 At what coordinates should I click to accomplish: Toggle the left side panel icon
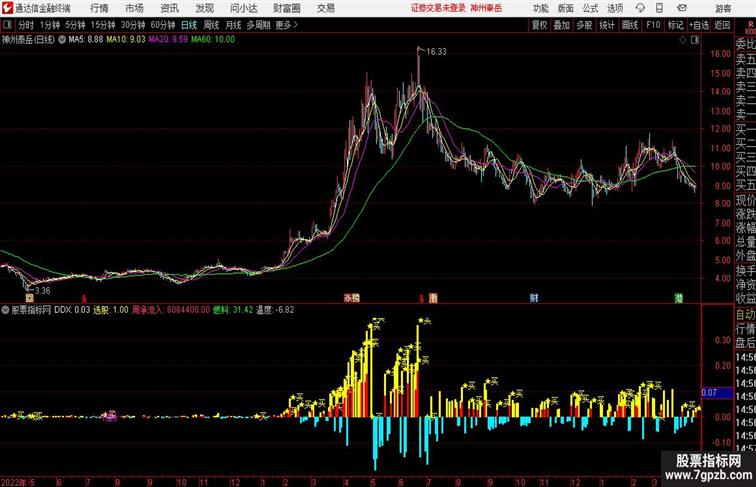pos(7,25)
